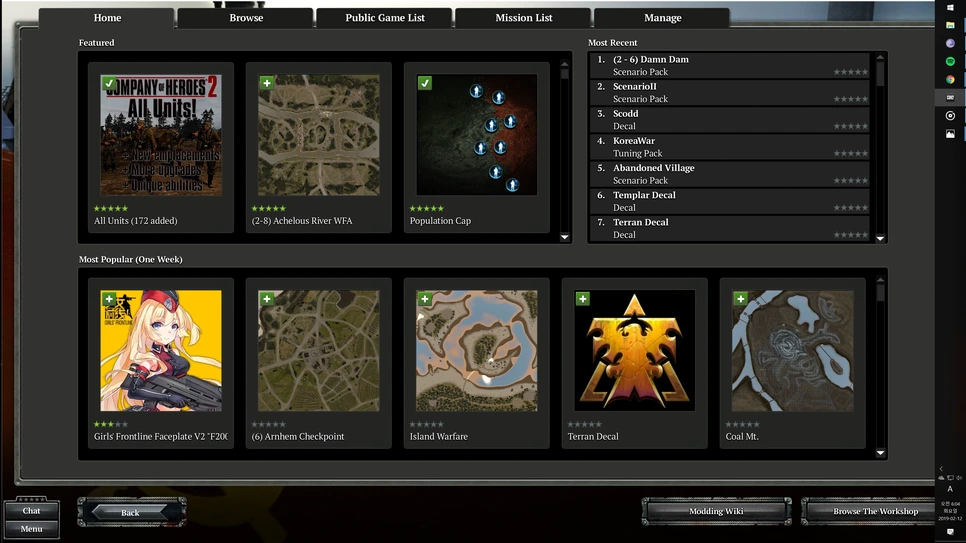
Task: Show hidden system tray icons chevron
Action: pyautogui.click(x=941, y=469)
